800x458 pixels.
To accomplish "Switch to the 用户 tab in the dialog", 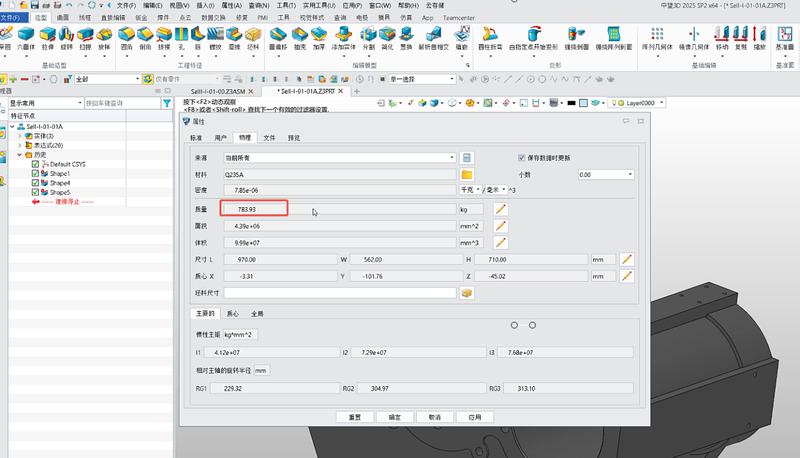I will [221, 137].
